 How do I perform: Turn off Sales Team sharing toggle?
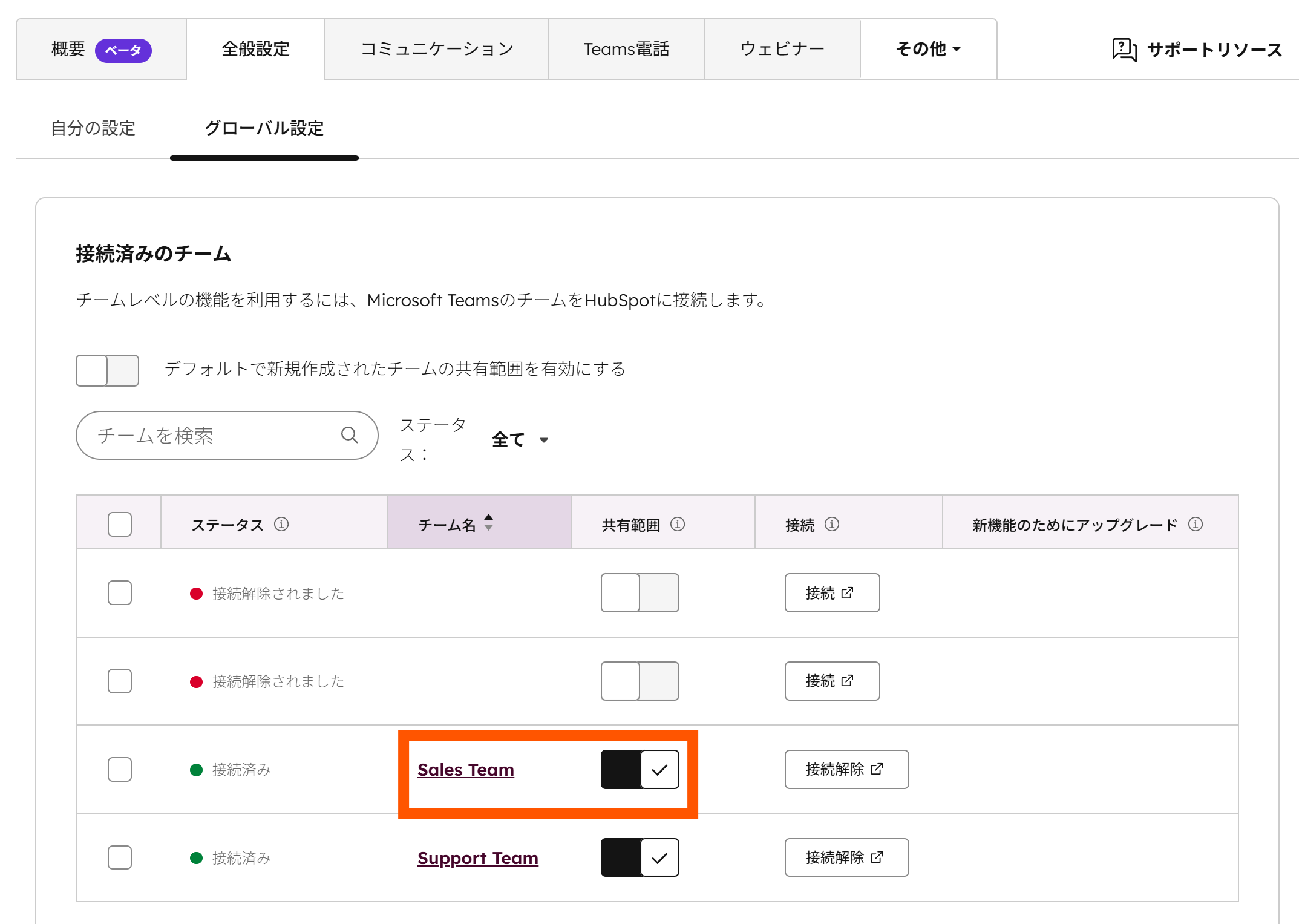click(640, 769)
